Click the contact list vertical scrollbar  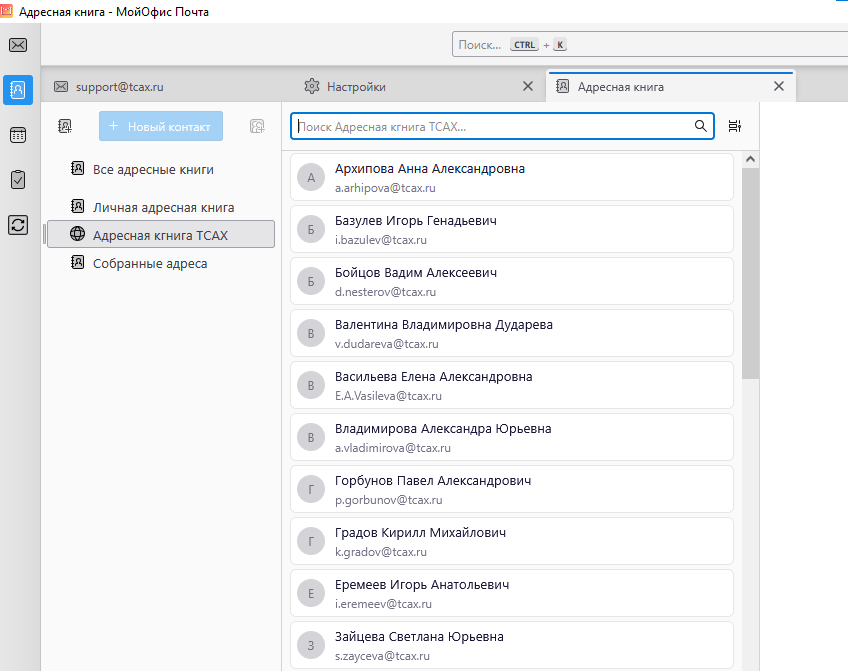click(x=750, y=270)
